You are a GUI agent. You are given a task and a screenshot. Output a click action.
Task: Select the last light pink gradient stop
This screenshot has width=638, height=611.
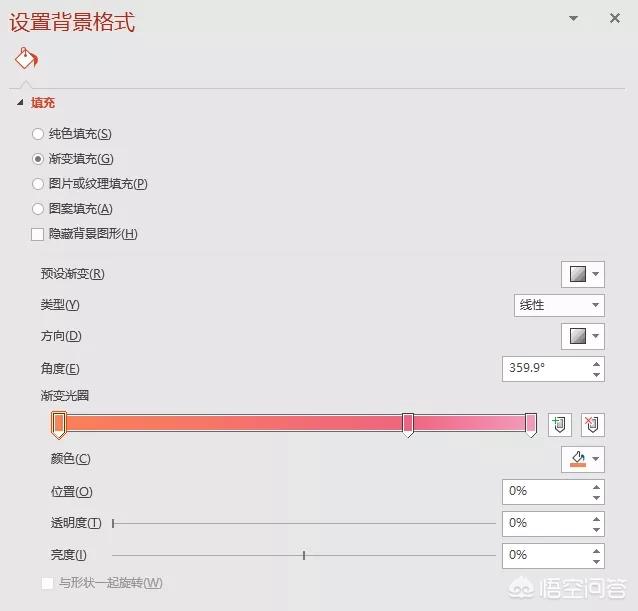pos(531,425)
